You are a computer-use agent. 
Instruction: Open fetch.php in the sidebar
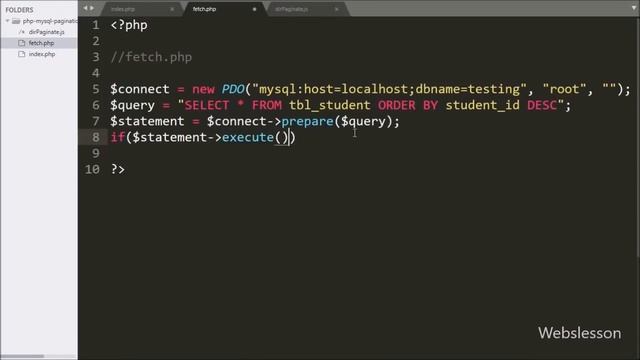[x=41, y=43]
